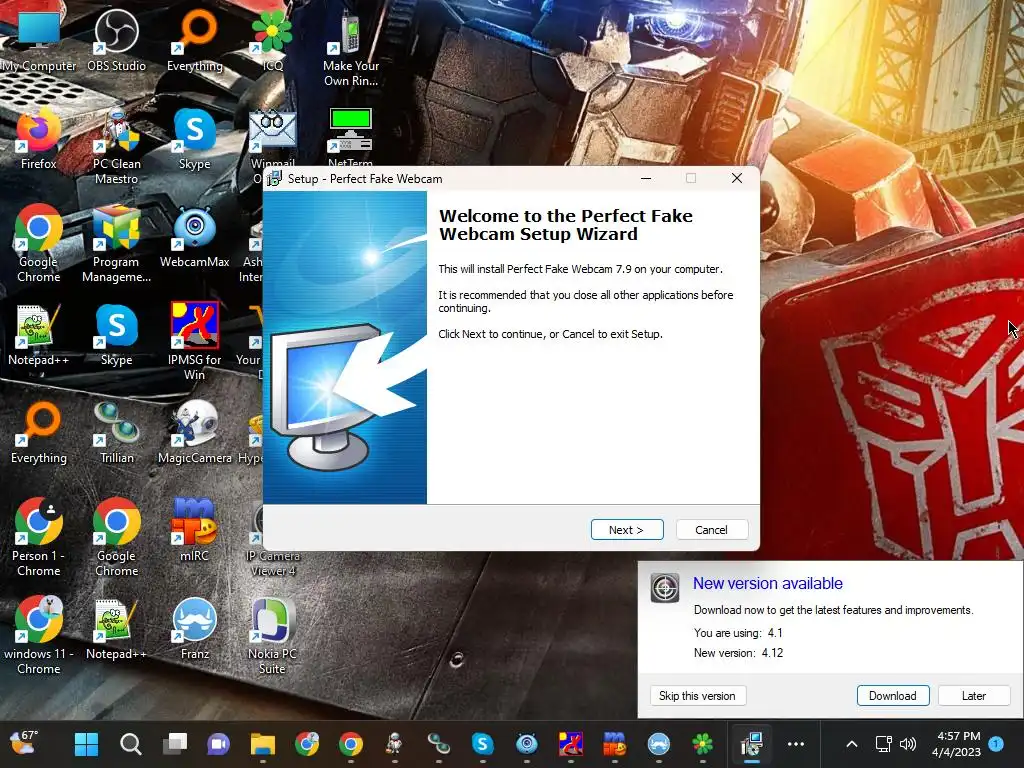Viewport: 1024px width, 768px height.
Task: Select the Nokia PC Suite desktop shortcut
Action: tap(272, 635)
